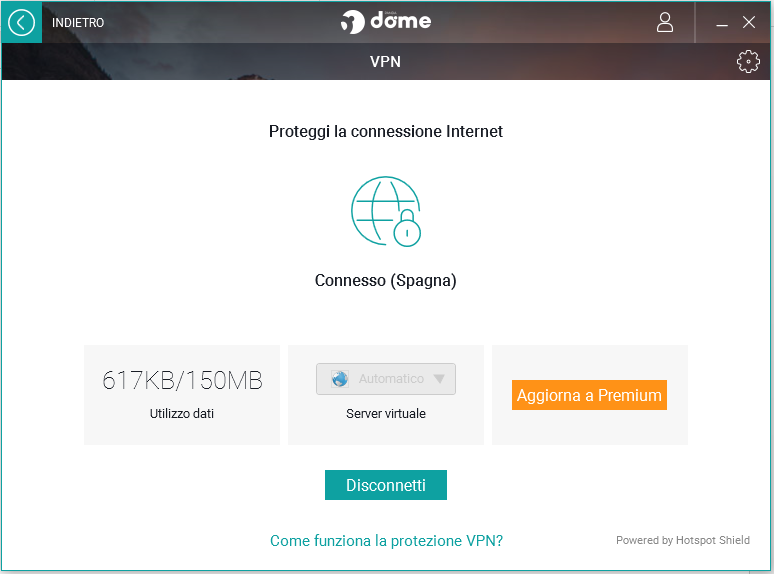Screen dimensions: 774x574
Task: Open the Come funziona la protezione VPN link
Action: point(386,541)
